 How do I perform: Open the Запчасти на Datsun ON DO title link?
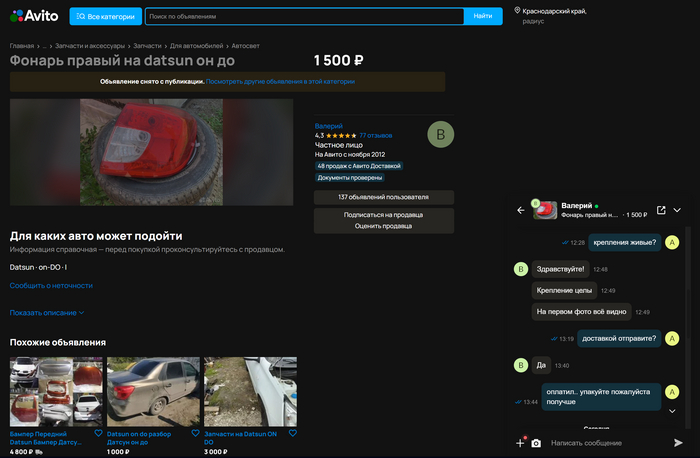pyautogui.click(x=240, y=438)
